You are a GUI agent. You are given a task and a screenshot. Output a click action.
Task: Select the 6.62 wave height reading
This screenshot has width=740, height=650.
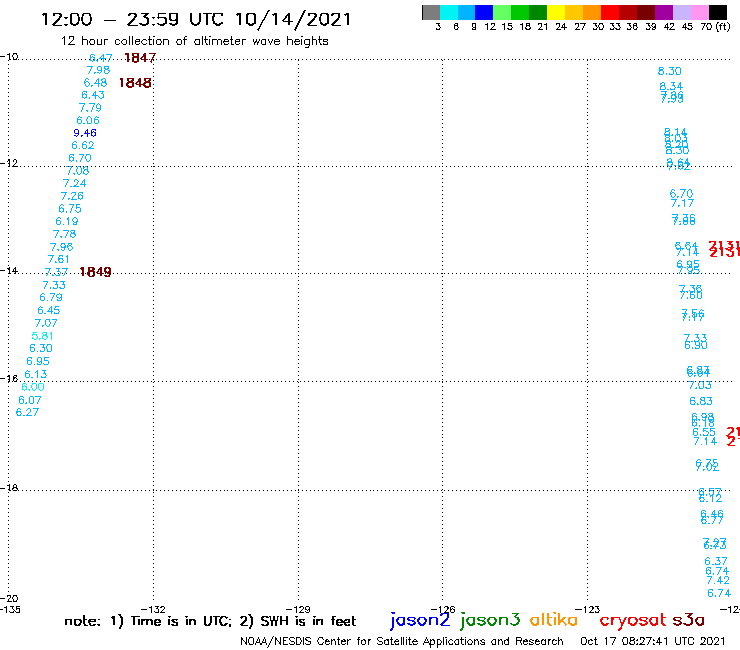pyautogui.click(x=83, y=145)
